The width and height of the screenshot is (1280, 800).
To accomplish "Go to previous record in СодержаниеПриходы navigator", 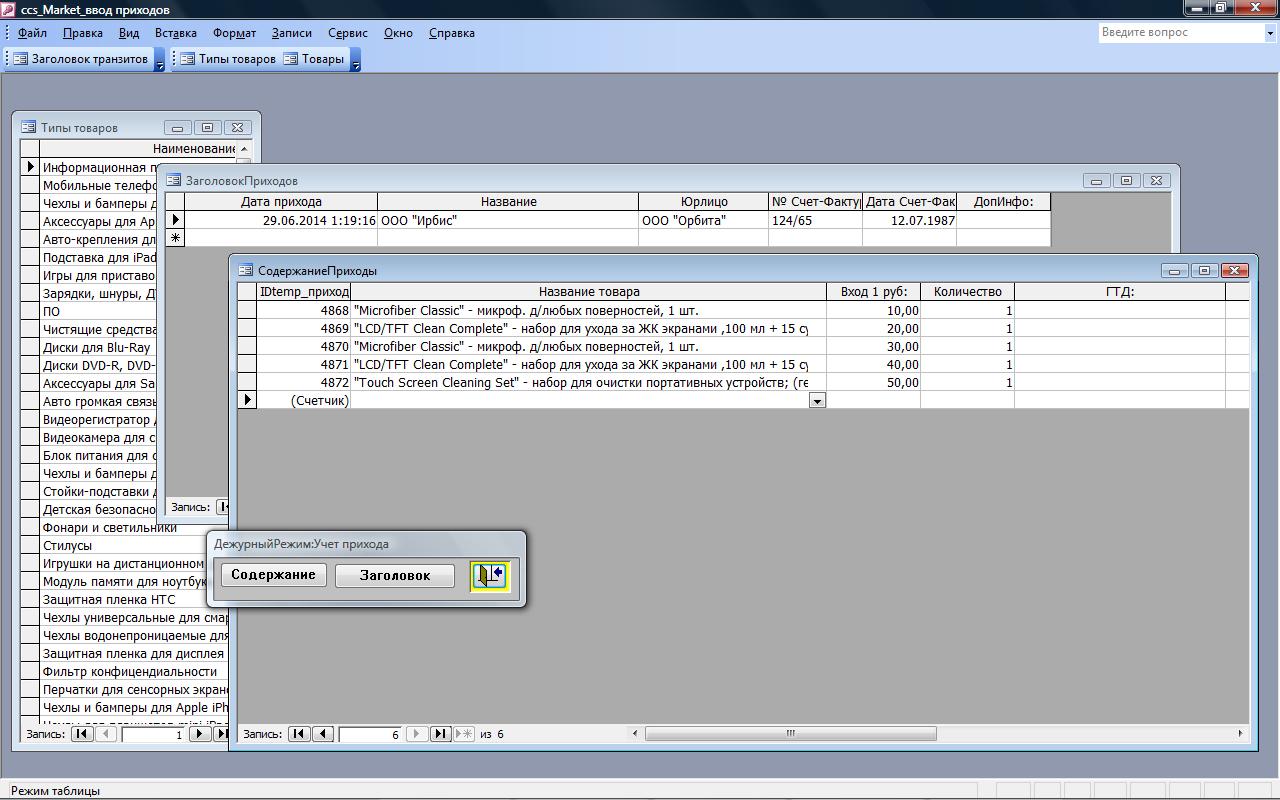I will (x=322, y=734).
